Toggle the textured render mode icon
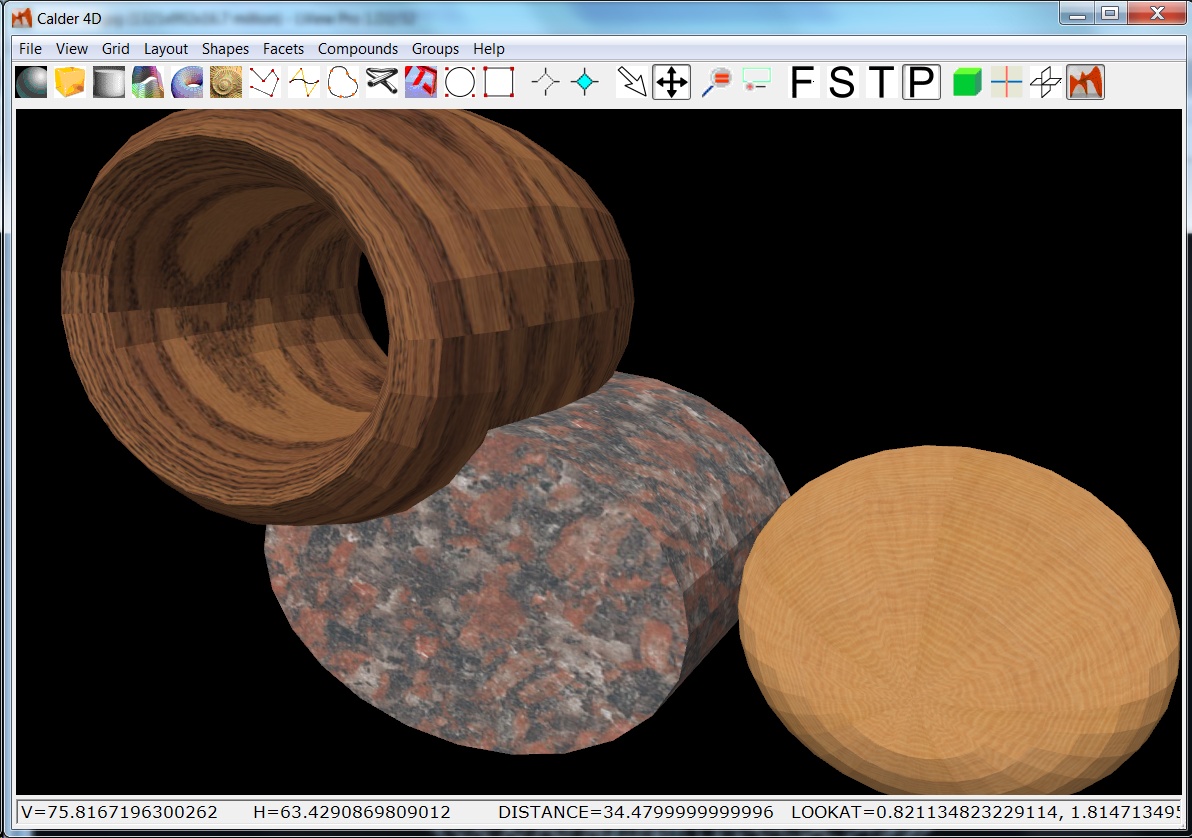 tap(1085, 82)
